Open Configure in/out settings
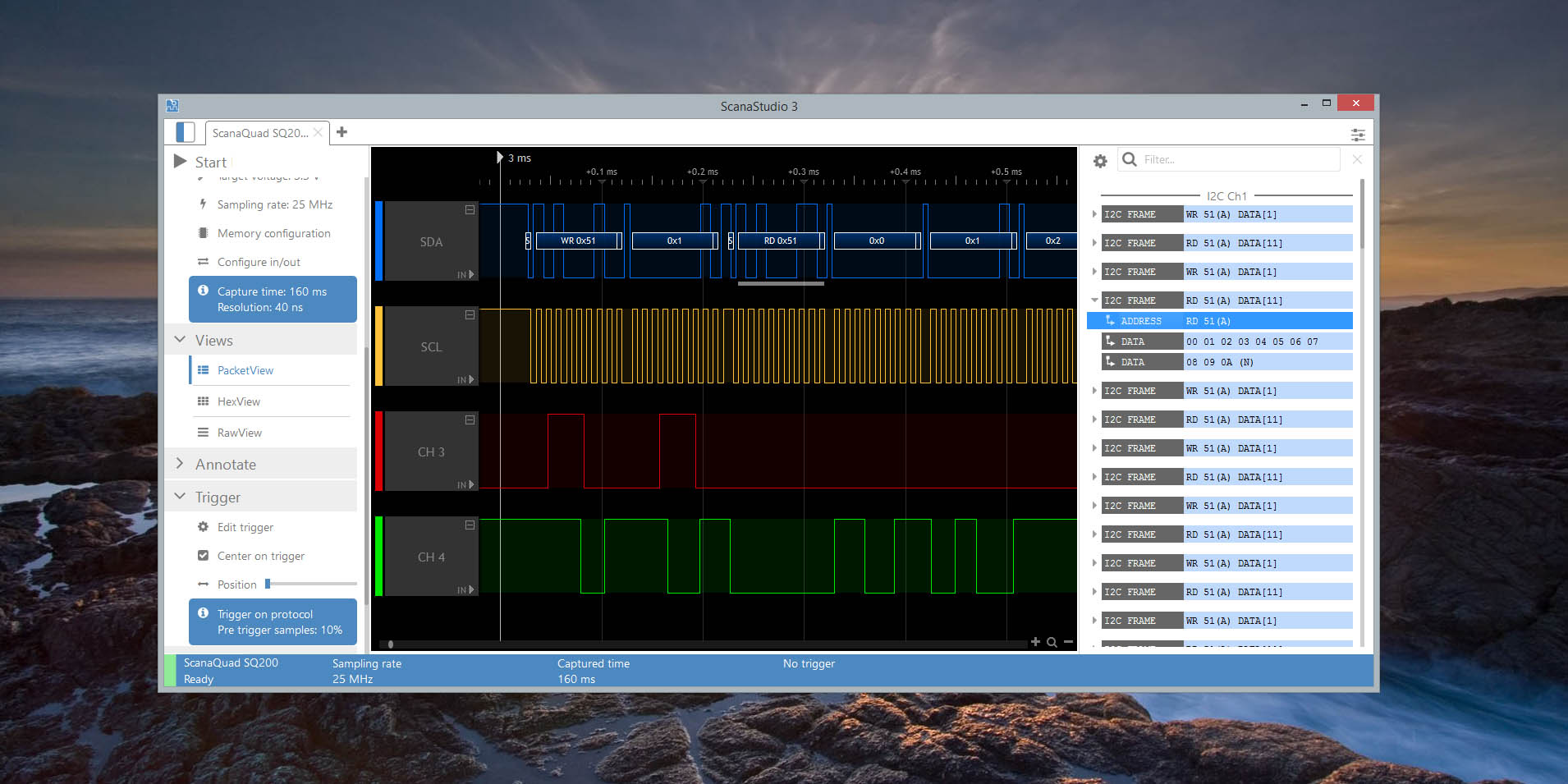 point(260,262)
